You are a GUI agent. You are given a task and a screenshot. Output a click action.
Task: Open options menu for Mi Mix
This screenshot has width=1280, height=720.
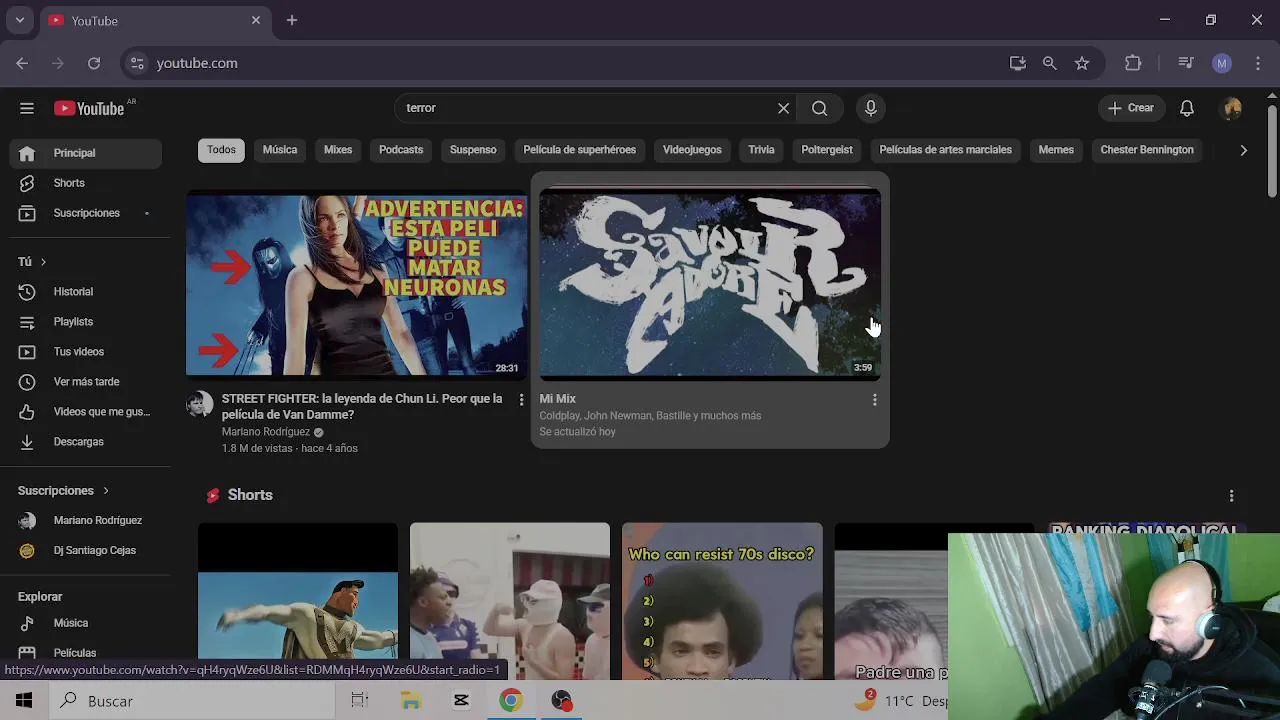(875, 400)
